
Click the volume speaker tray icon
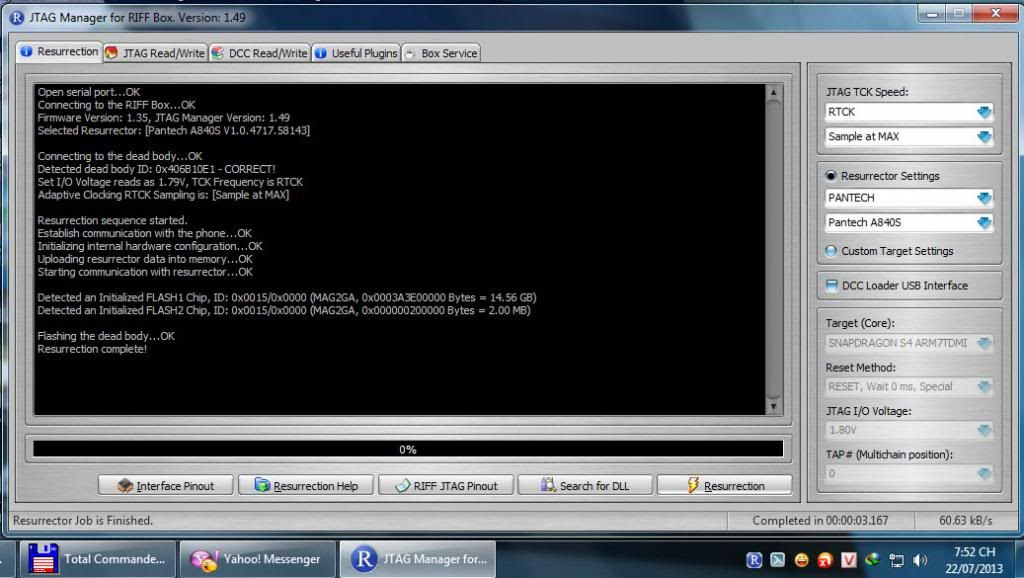(920, 560)
